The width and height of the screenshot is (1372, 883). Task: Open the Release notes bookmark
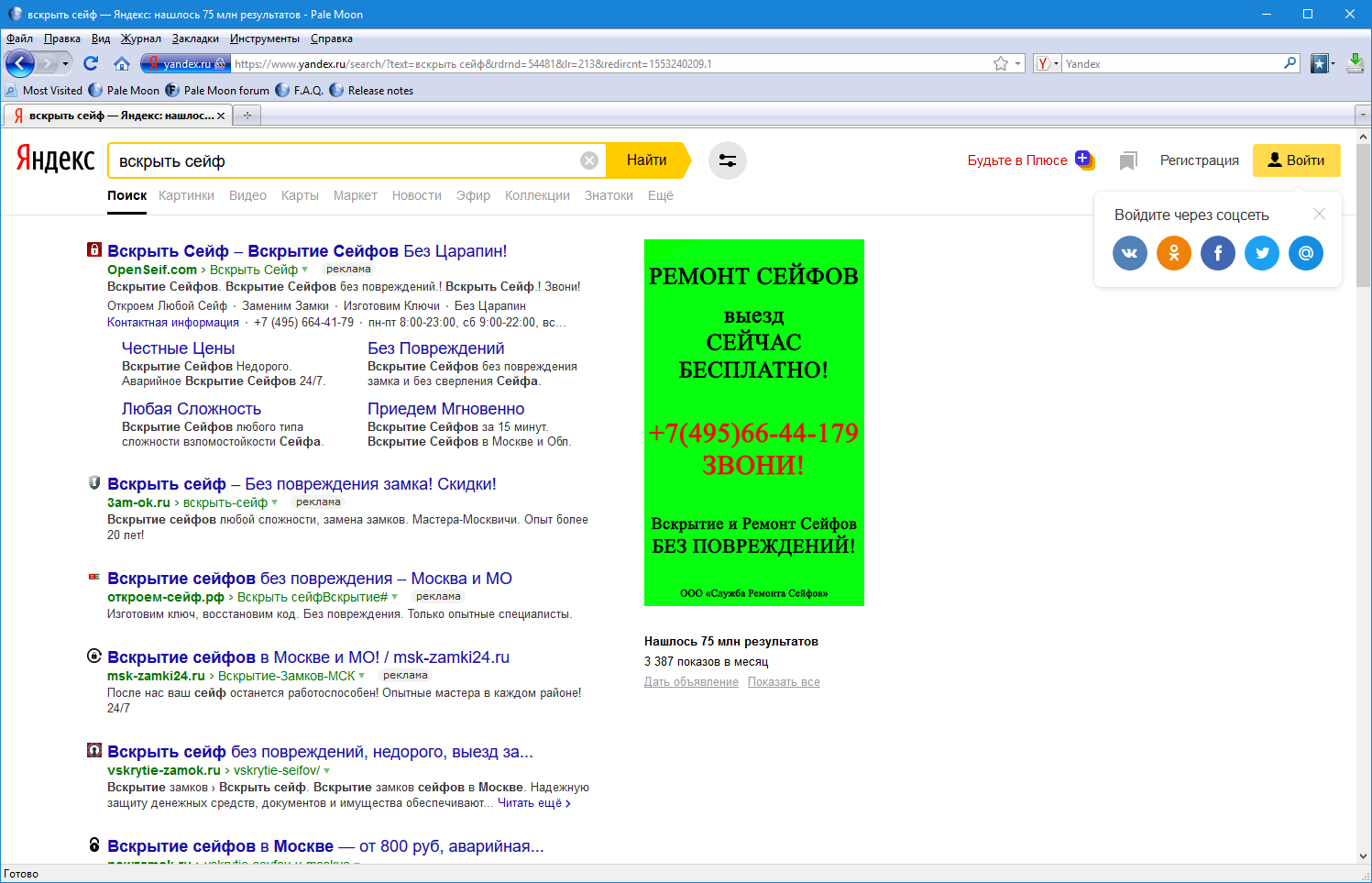click(x=371, y=91)
